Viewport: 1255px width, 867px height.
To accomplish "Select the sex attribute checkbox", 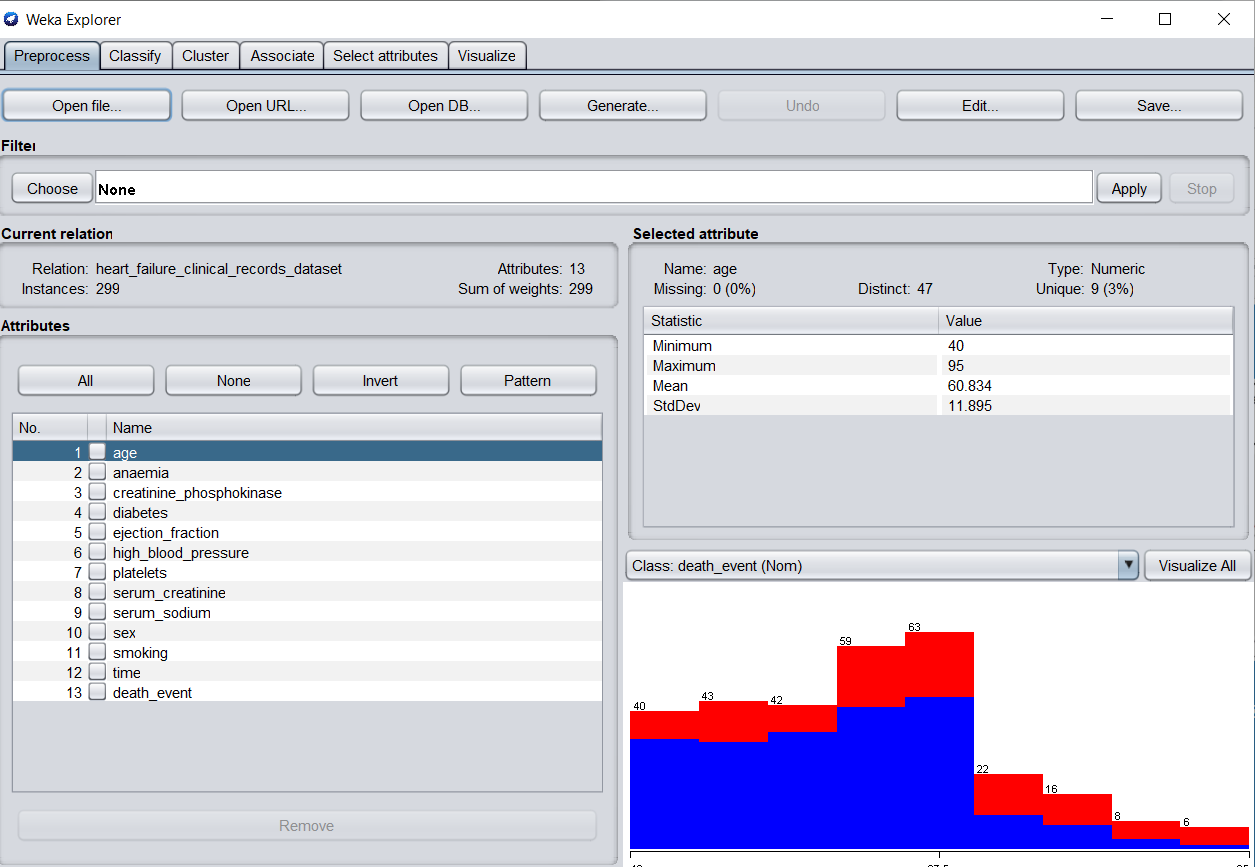I will tap(97, 632).
